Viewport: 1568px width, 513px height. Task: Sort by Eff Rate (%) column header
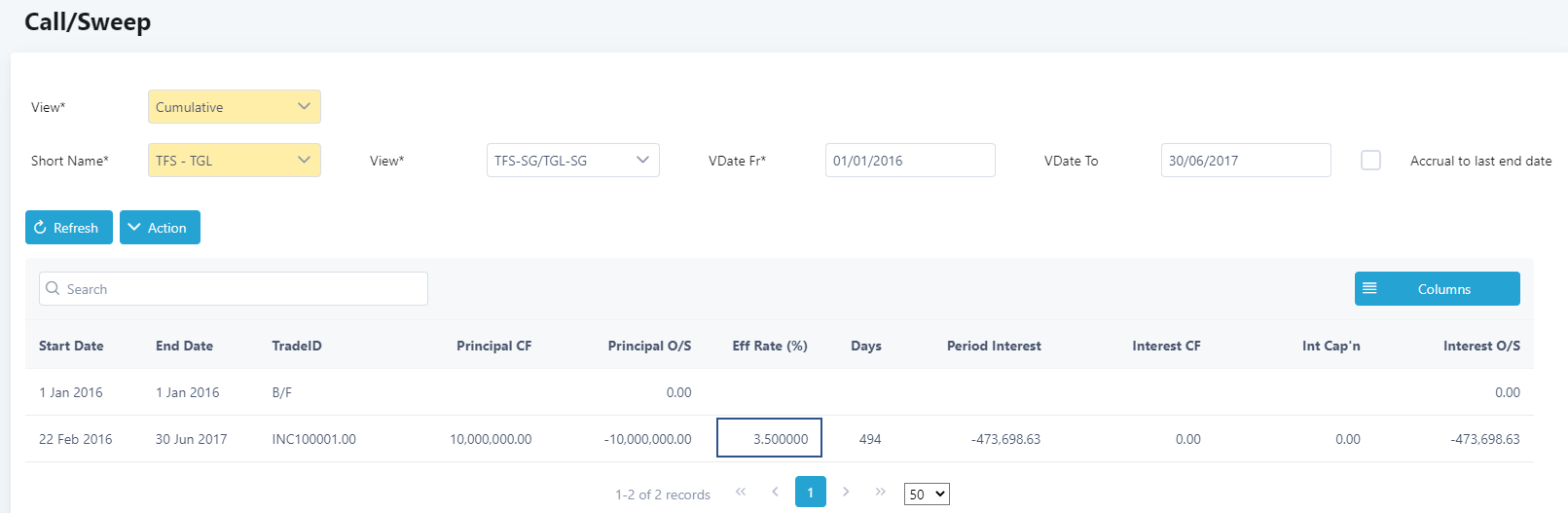click(x=770, y=346)
